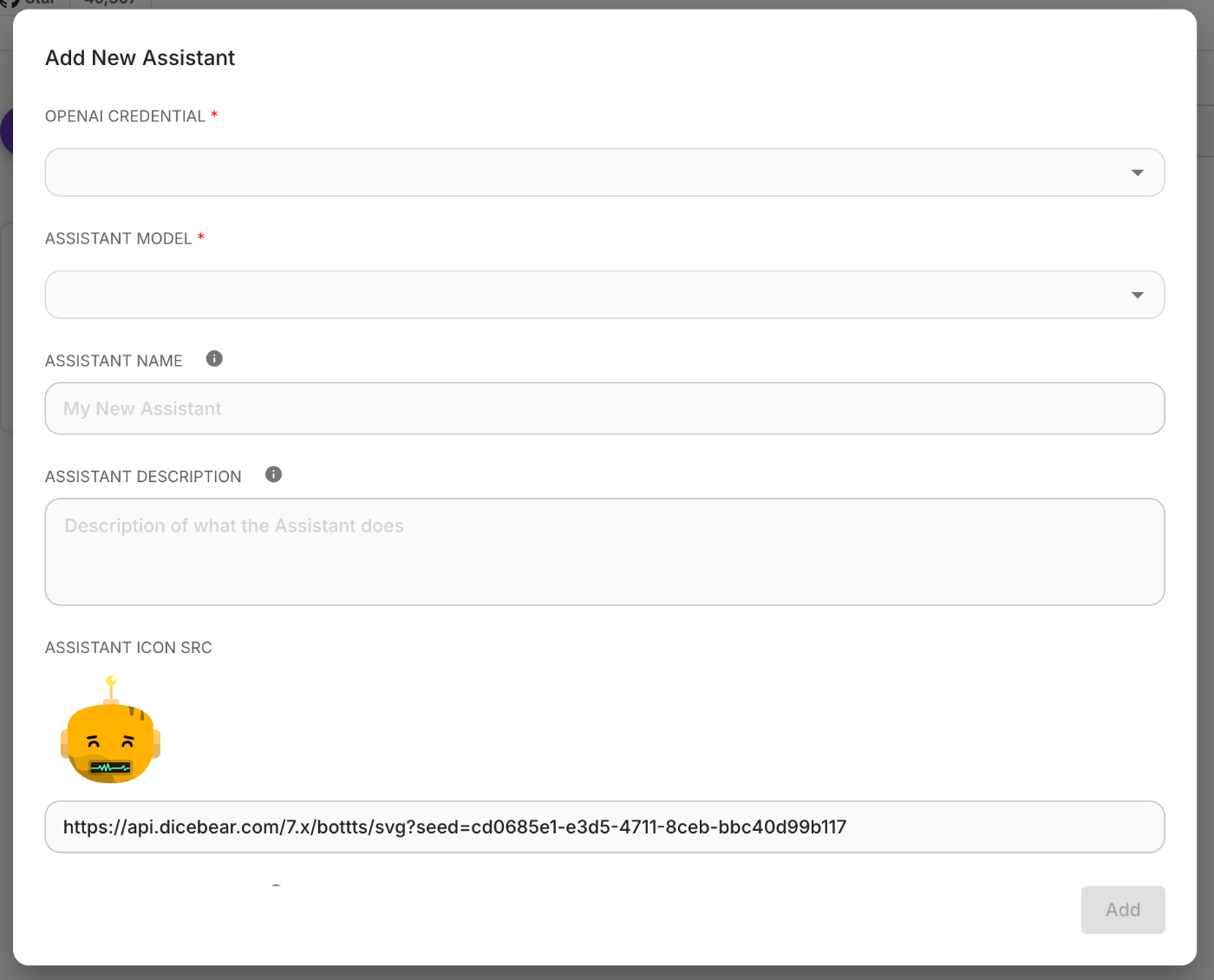Click the ASSISTANT MODEL label
1214x980 pixels.
118,238
